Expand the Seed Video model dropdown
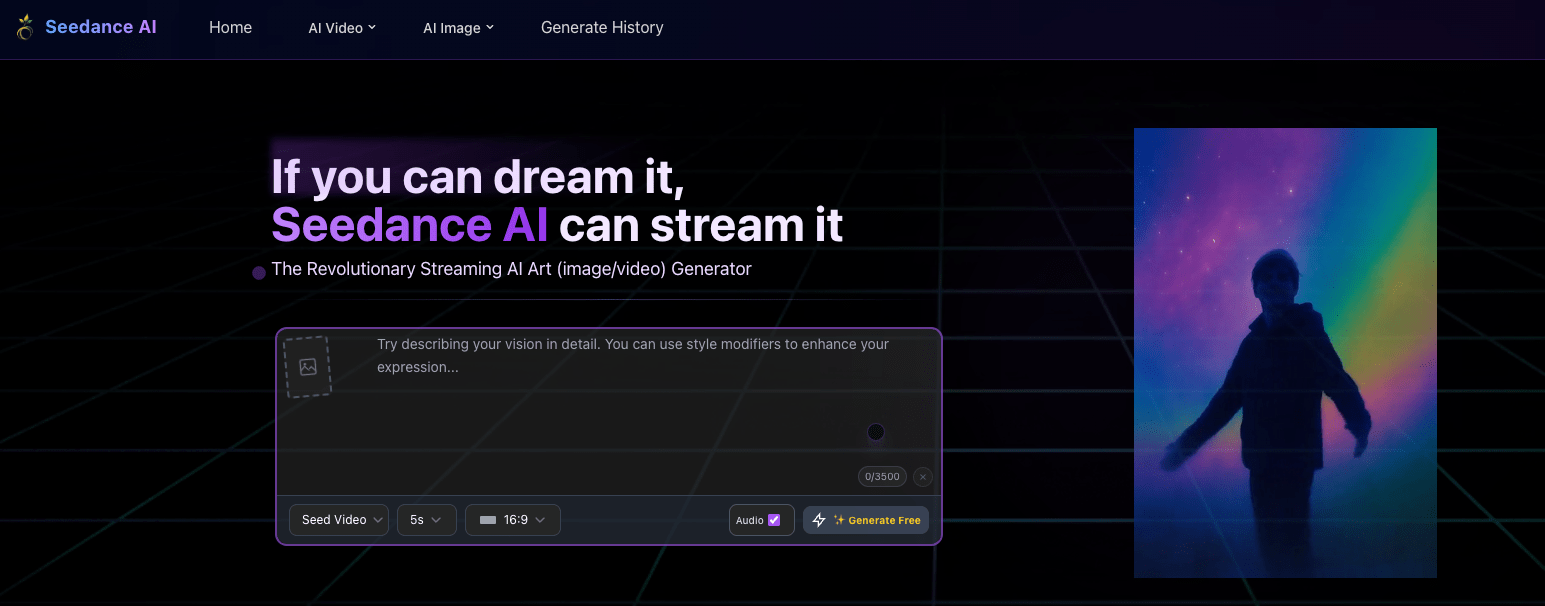This screenshot has width=1545, height=606. [x=339, y=520]
